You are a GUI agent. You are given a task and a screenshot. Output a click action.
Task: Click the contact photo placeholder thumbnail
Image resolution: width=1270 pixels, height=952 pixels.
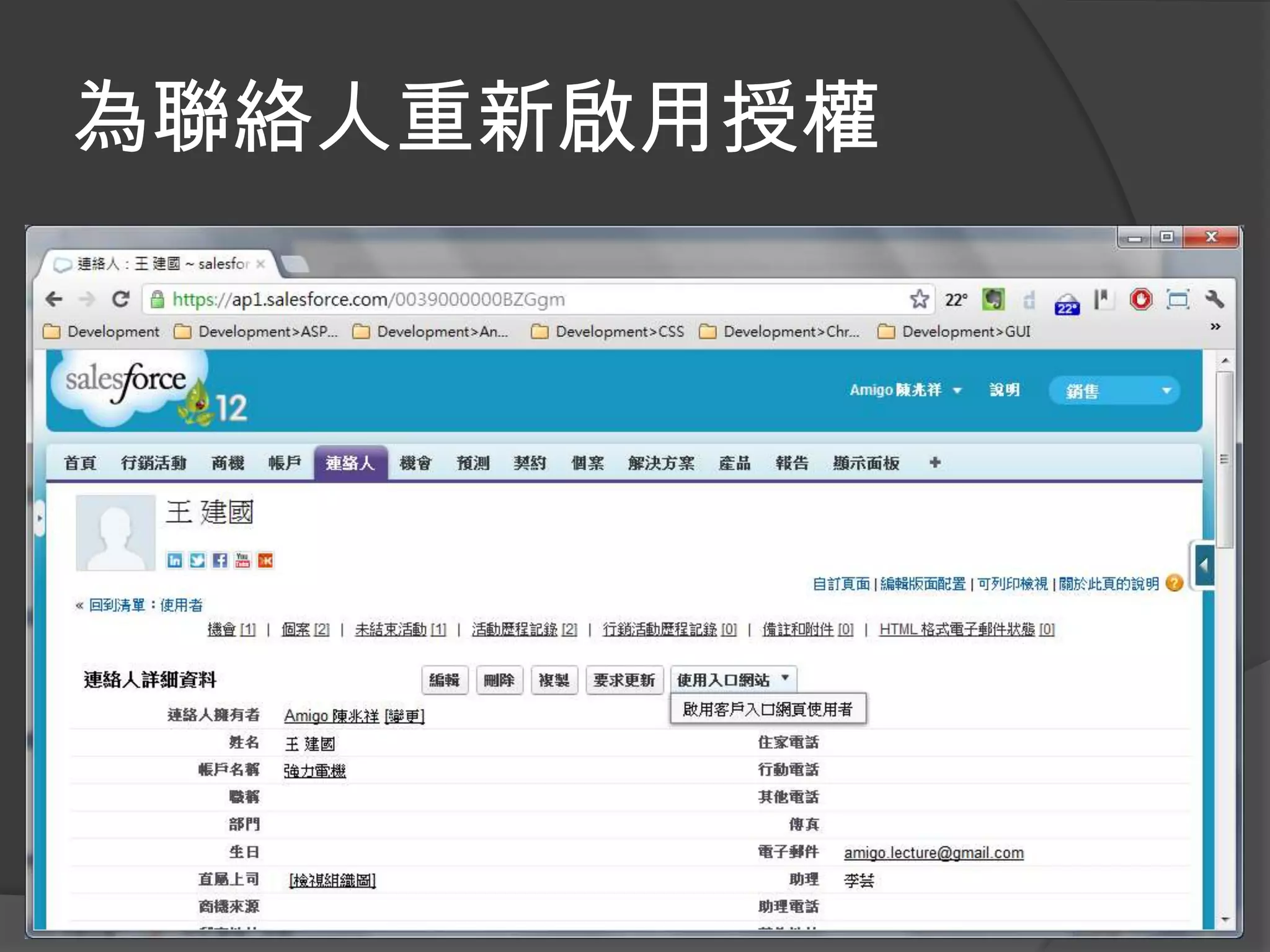[115, 532]
